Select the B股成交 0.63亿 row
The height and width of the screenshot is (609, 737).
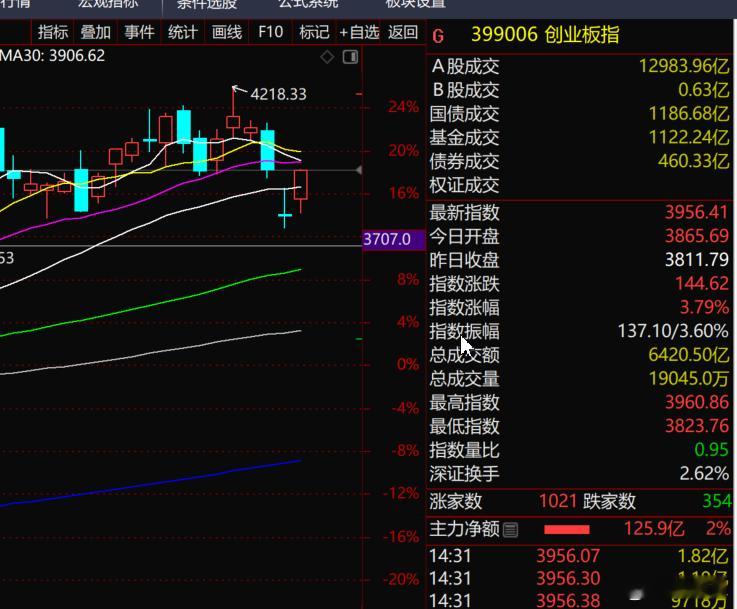click(579, 90)
